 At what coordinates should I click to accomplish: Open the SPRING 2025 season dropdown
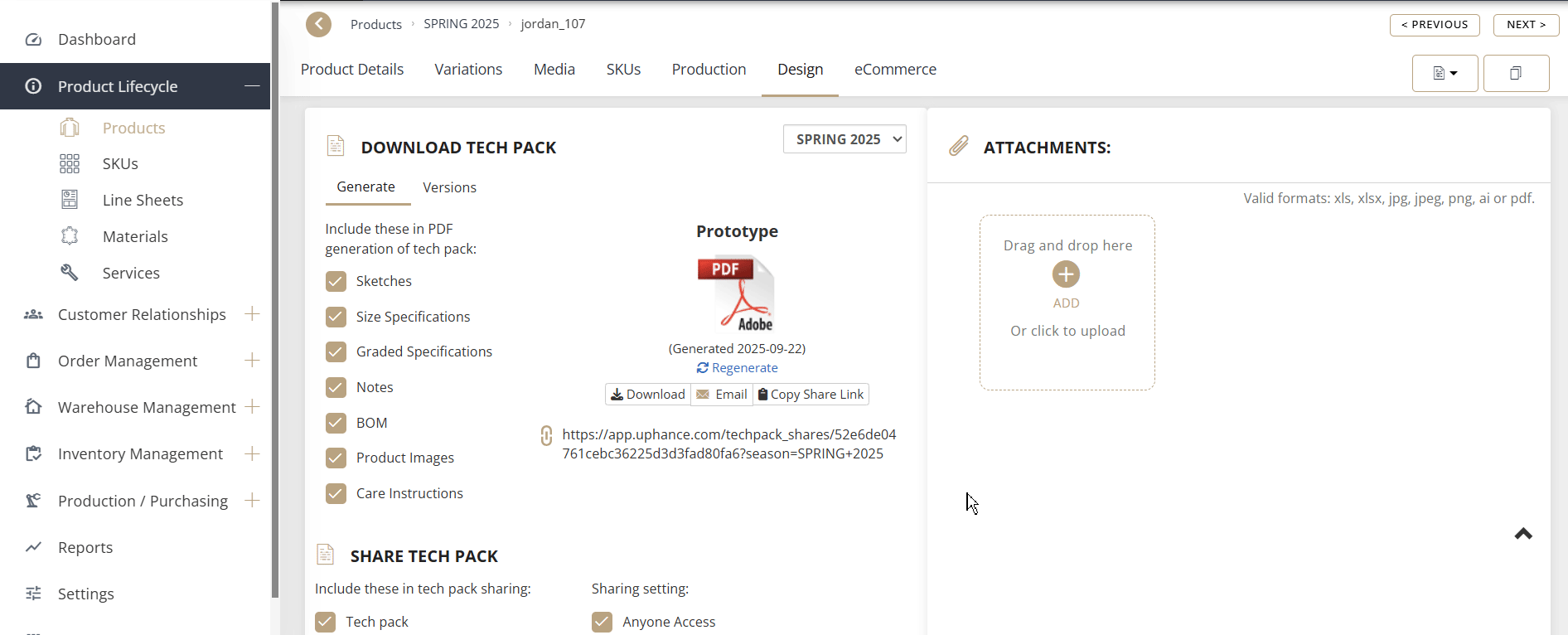pos(844,139)
